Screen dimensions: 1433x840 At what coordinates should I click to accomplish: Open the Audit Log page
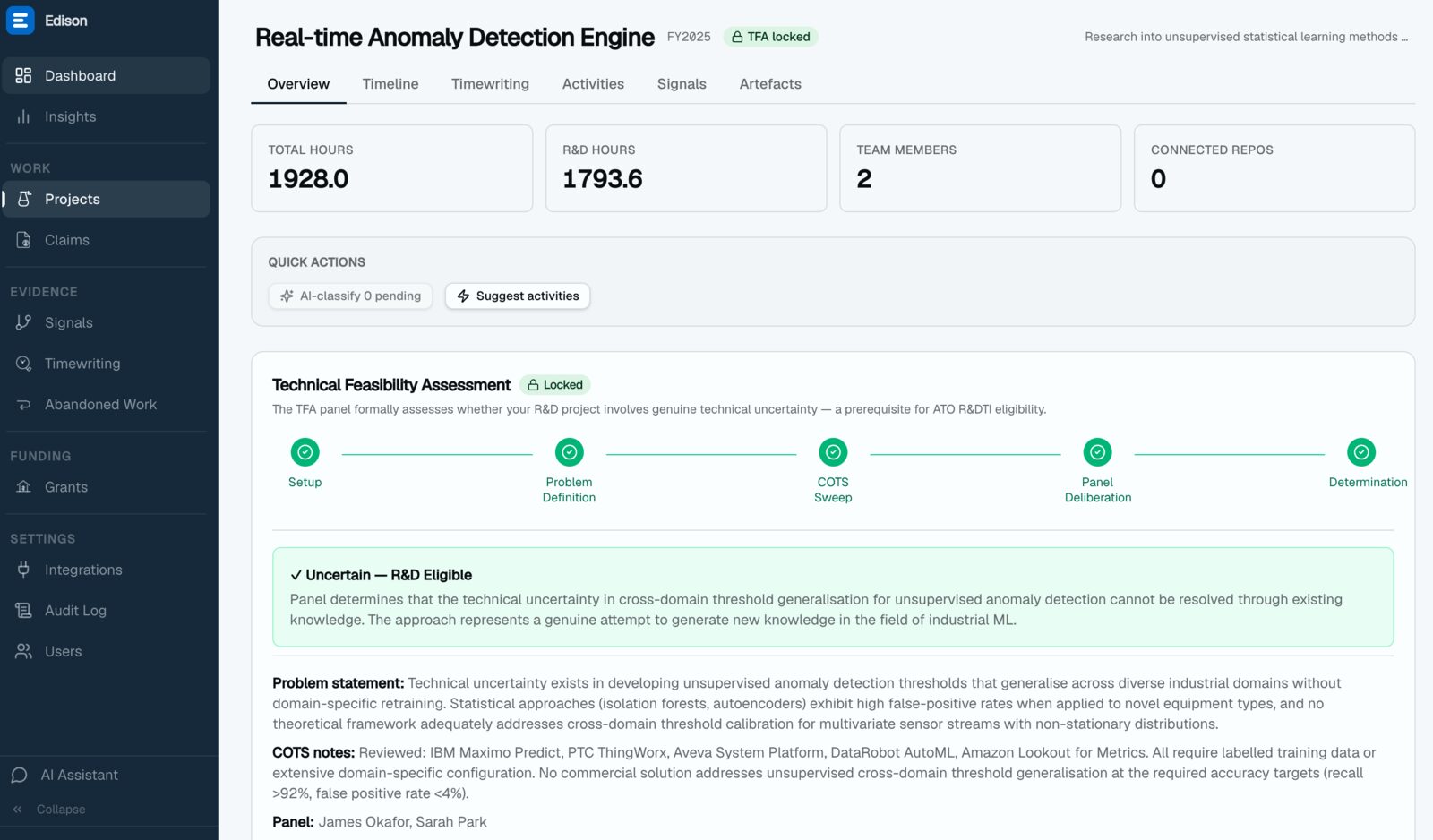coord(107,611)
